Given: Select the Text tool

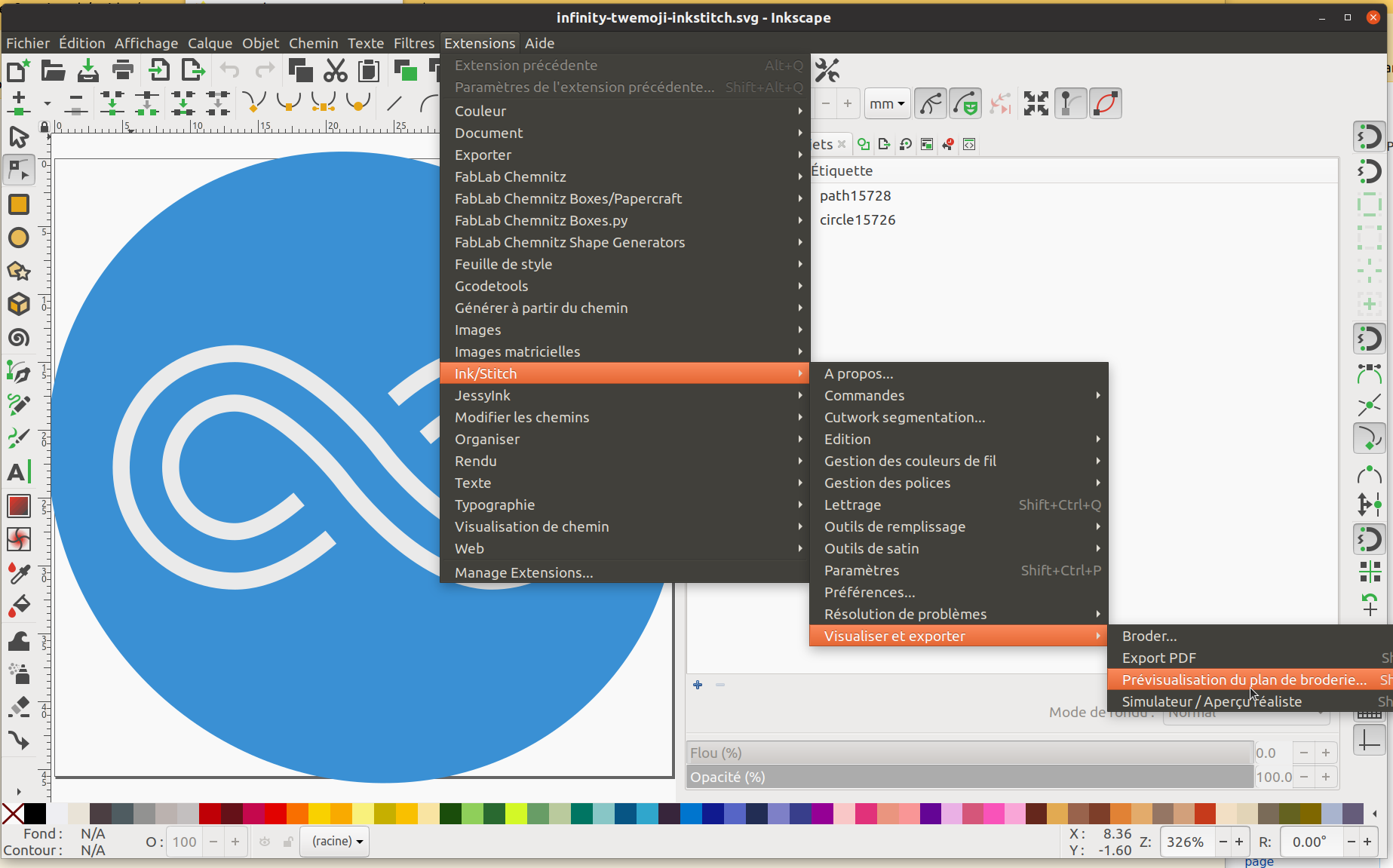Looking at the screenshot, I should [19, 472].
